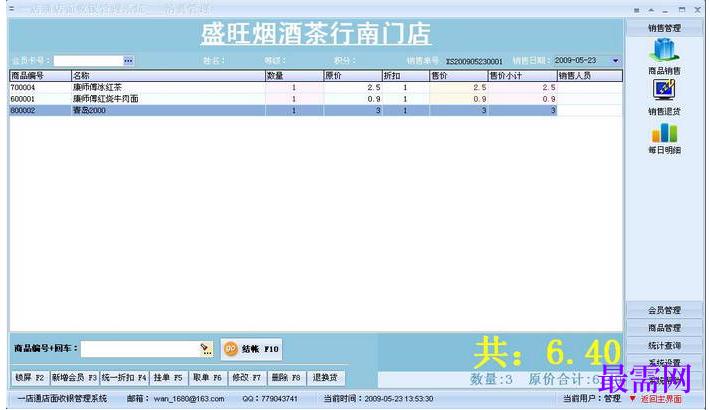Click the store title 盛旺烟酒茶行南门店
710x410 pixels.
click(x=316, y=34)
